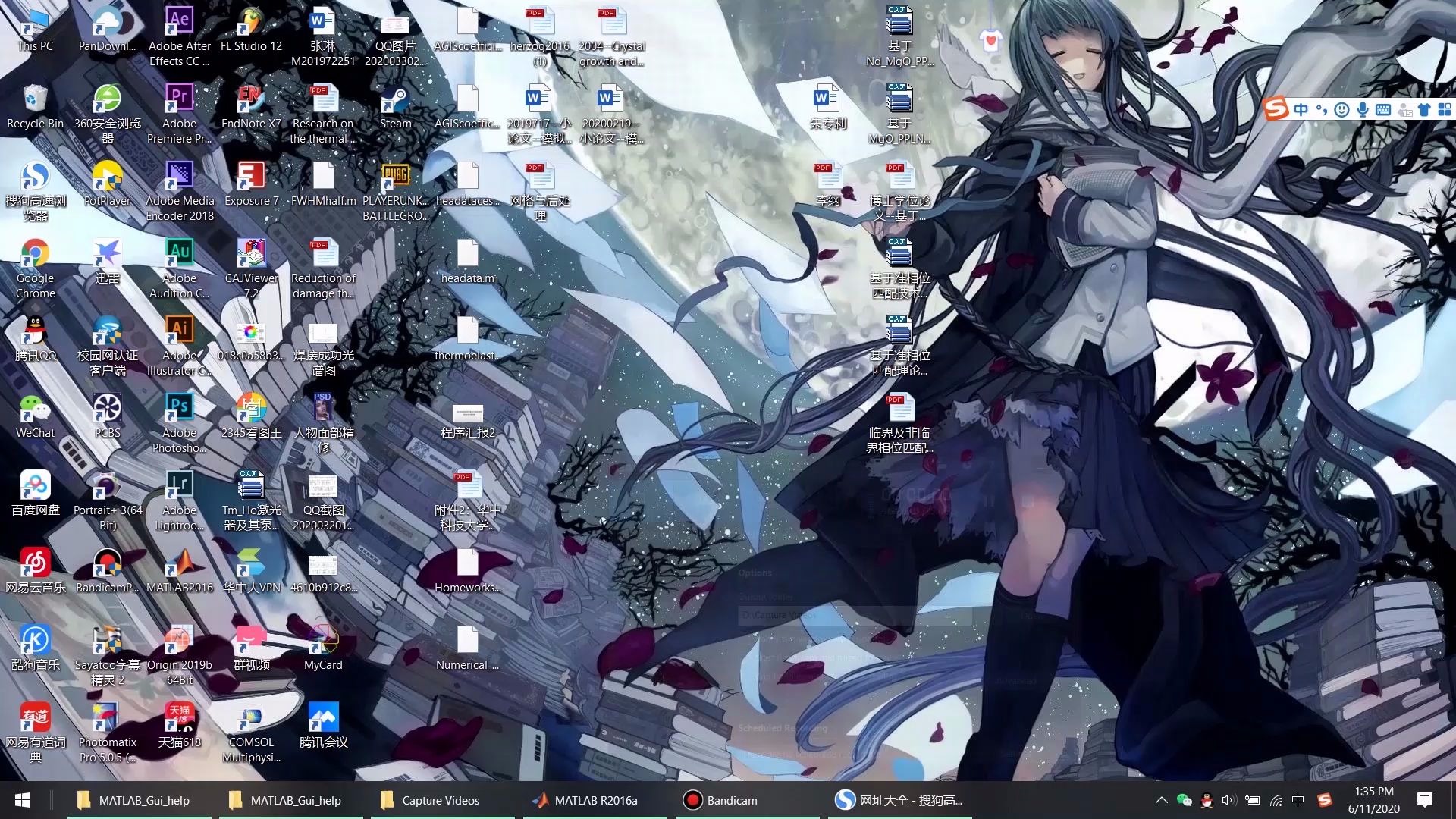Open the QQ tray icon

(1207, 800)
